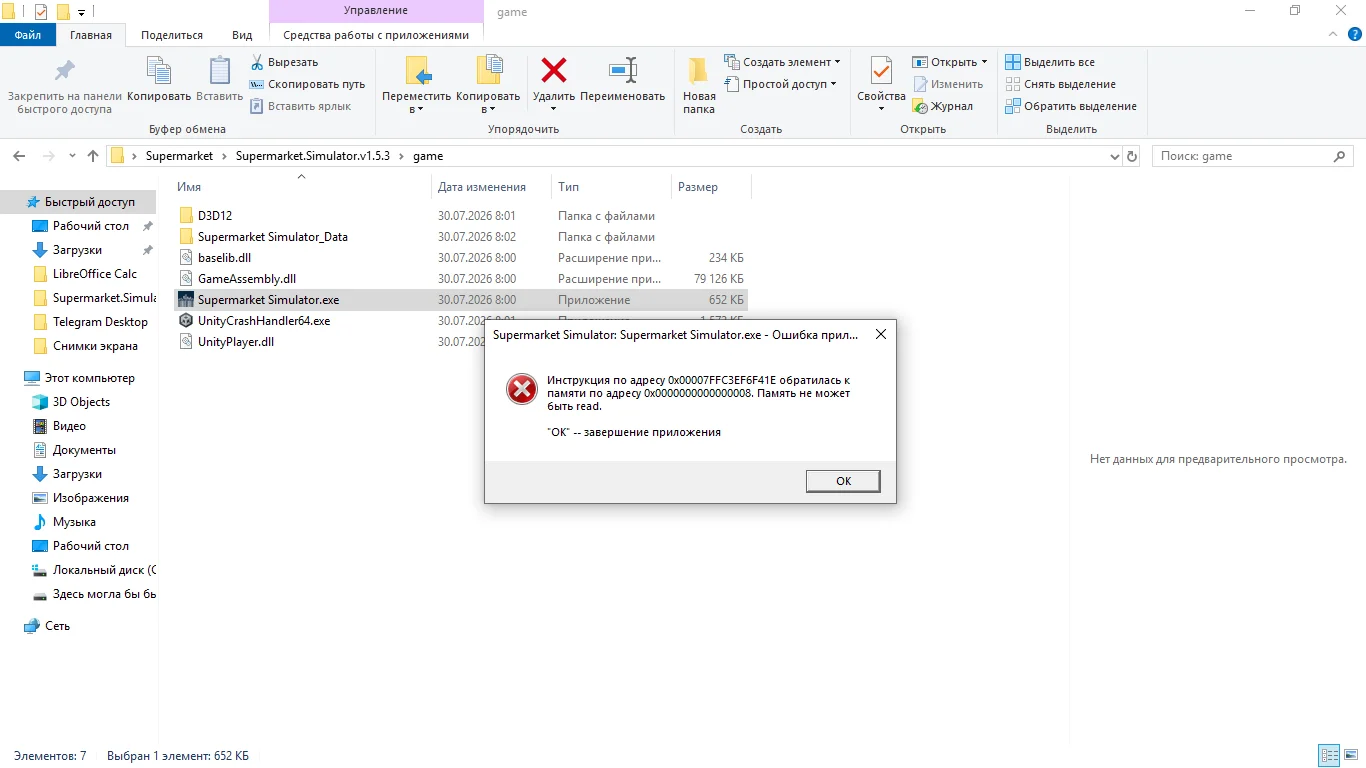Expand the Создать элемент dropdown

pyautogui.click(x=782, y=62)
